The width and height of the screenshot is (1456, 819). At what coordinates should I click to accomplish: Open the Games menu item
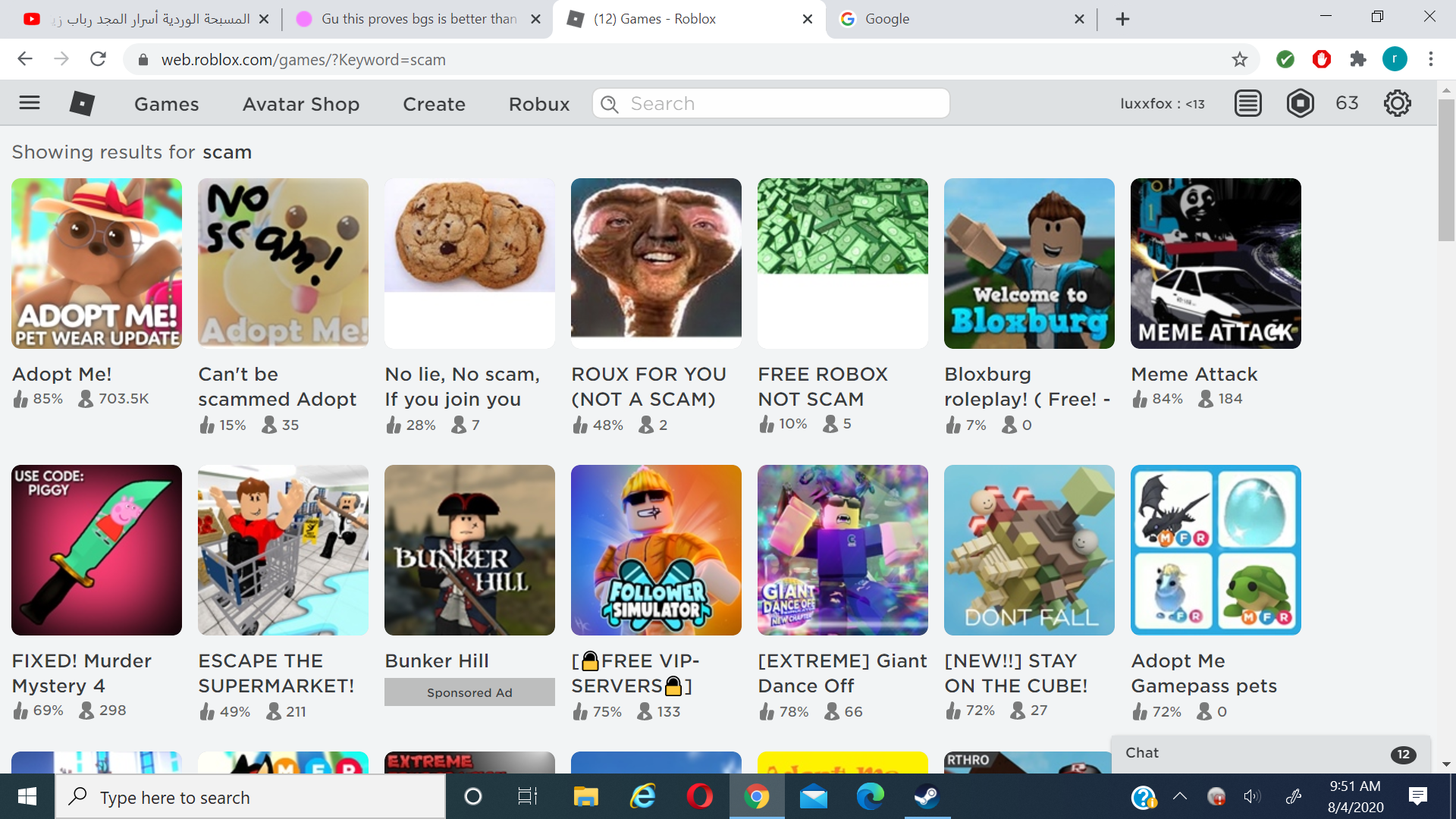[167, 104]
